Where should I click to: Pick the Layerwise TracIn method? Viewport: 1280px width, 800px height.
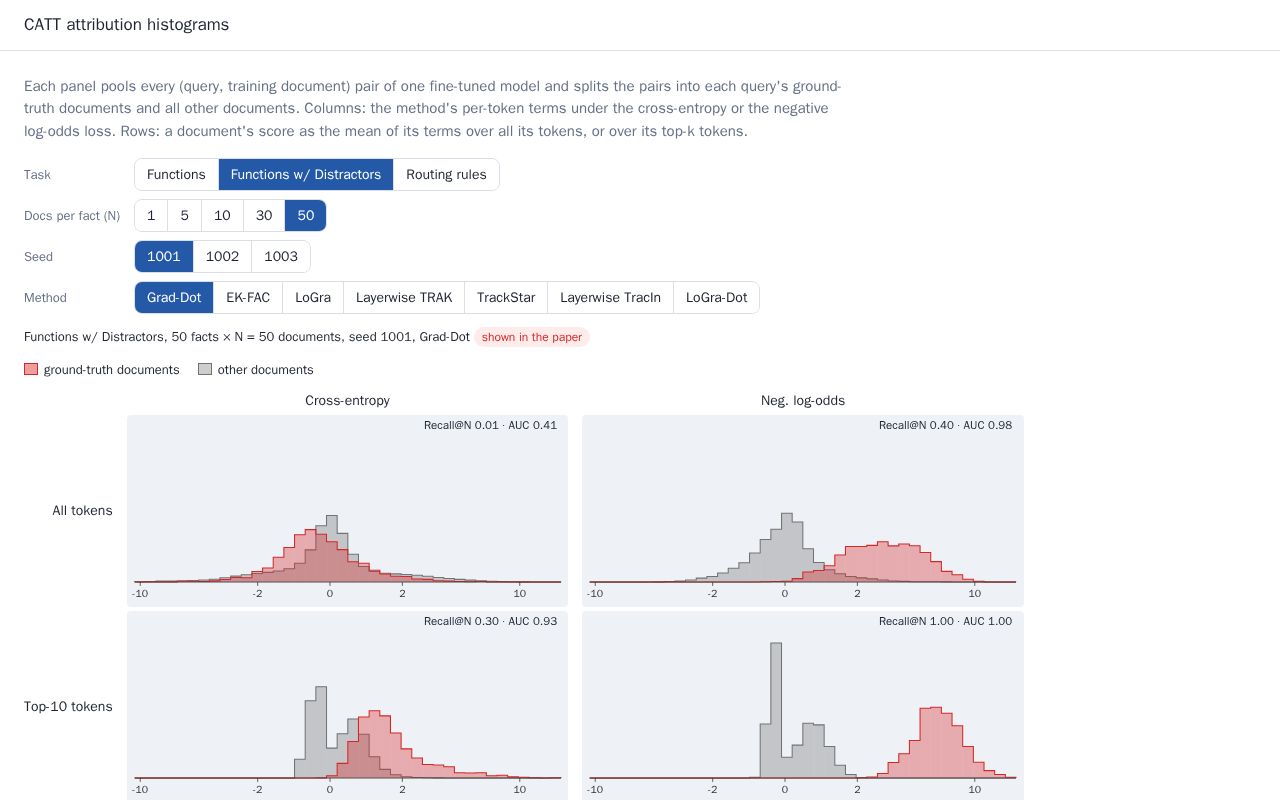pos(610,297)
